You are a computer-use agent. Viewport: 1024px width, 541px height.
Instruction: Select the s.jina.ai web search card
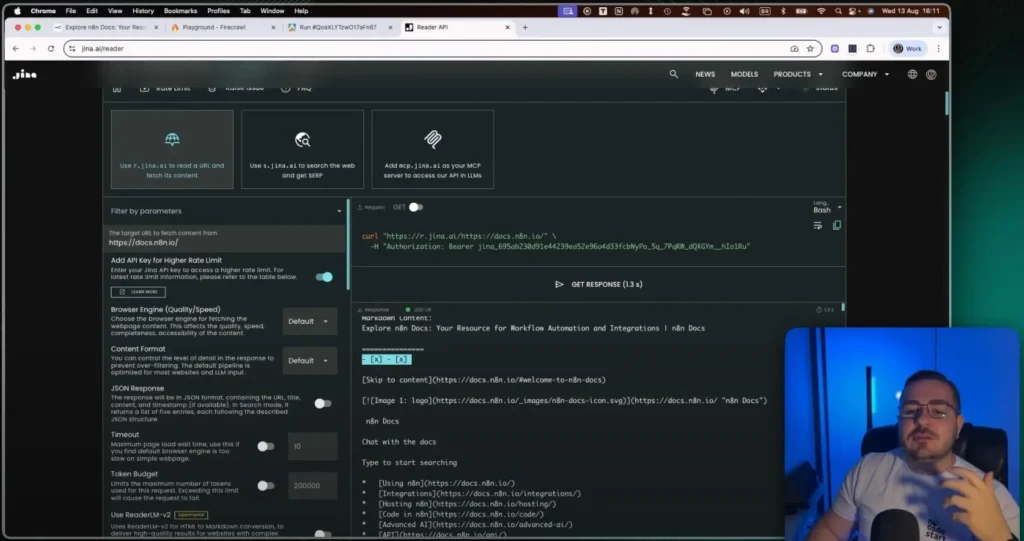click(302, 150)
